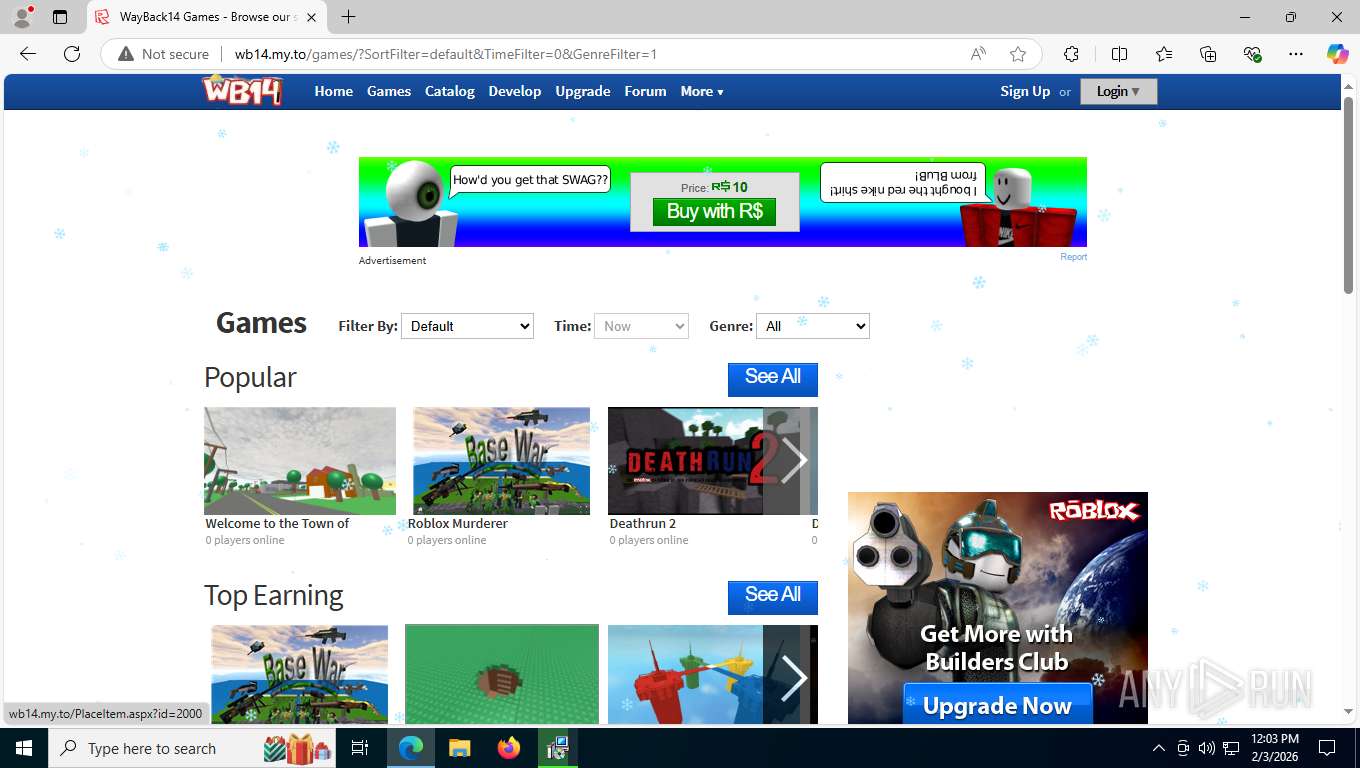This screenshot has width=1360, height=768.
Task: Open the Welcome to the Town thumbnail
Action: click(x=300, y=461)
